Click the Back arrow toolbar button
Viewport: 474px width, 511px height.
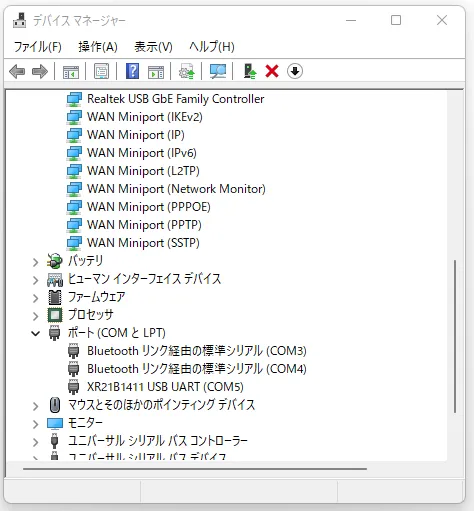(17, 71)
